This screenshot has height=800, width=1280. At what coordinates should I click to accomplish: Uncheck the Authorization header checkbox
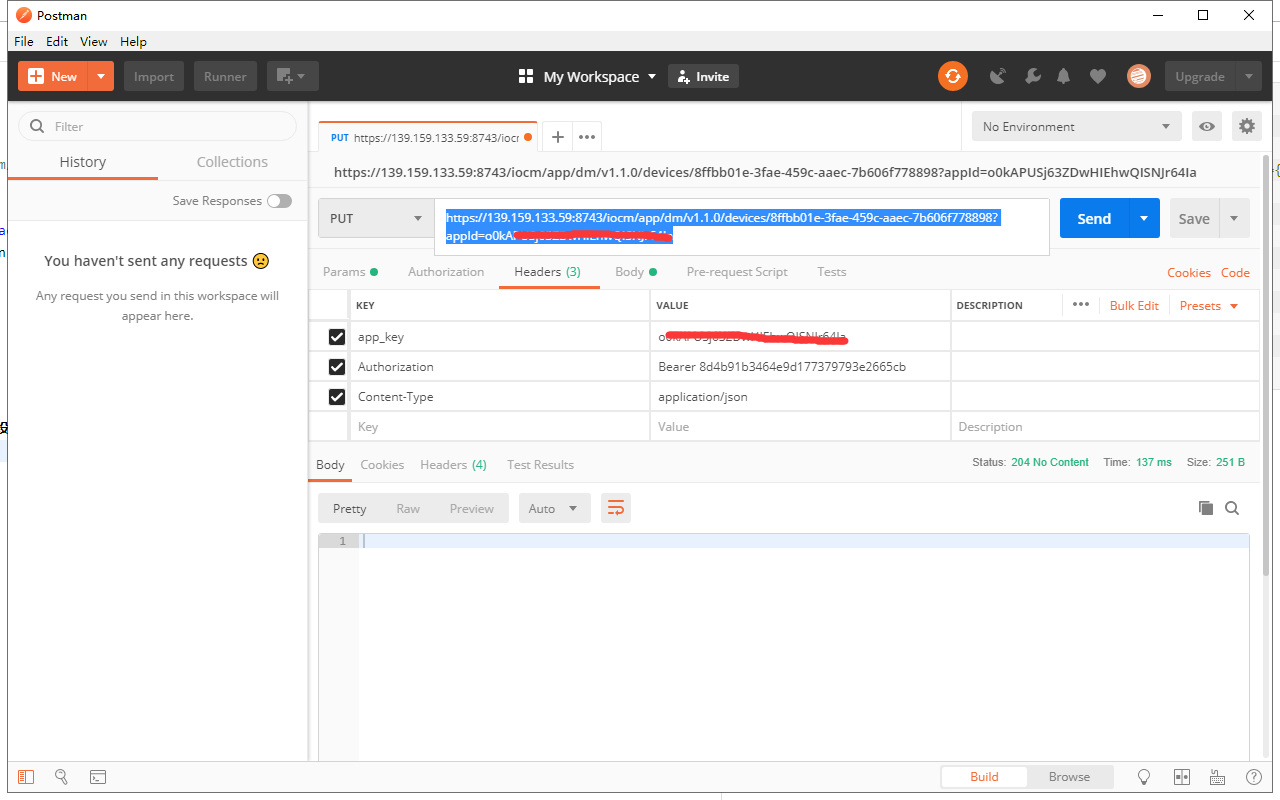click(x=337, y=367)
